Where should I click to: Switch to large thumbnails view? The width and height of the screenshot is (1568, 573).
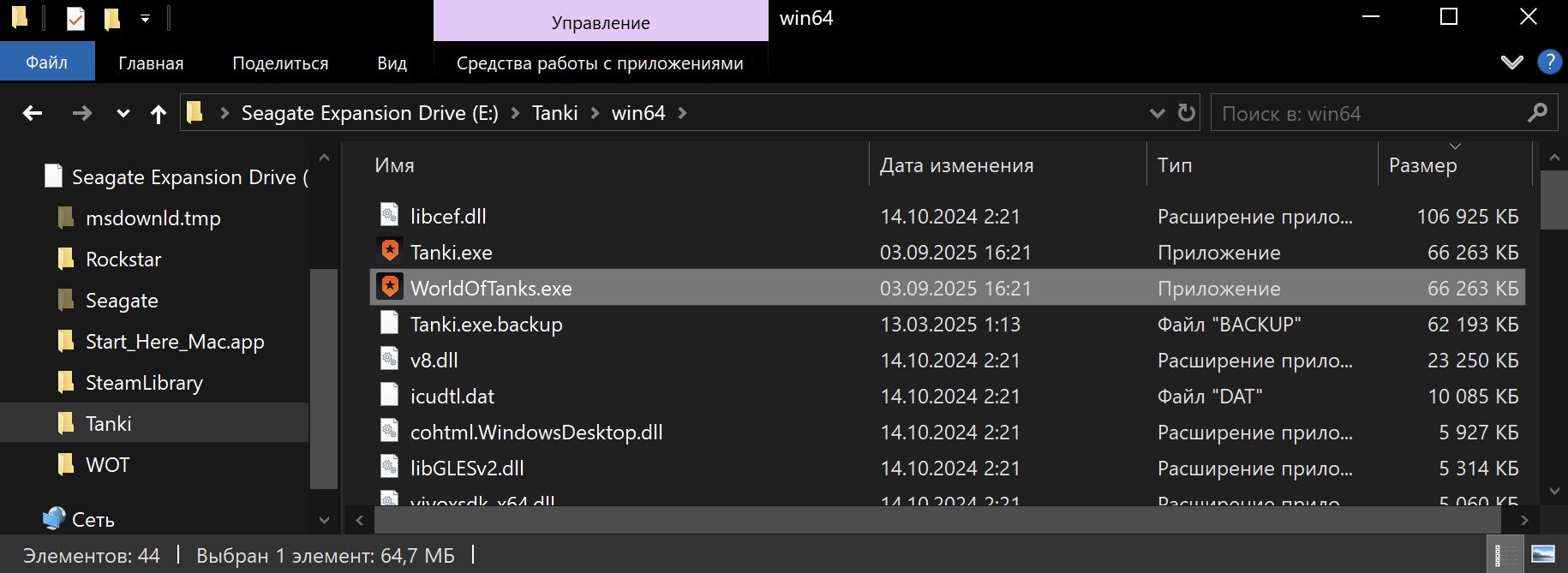[x=1543, y=555]
